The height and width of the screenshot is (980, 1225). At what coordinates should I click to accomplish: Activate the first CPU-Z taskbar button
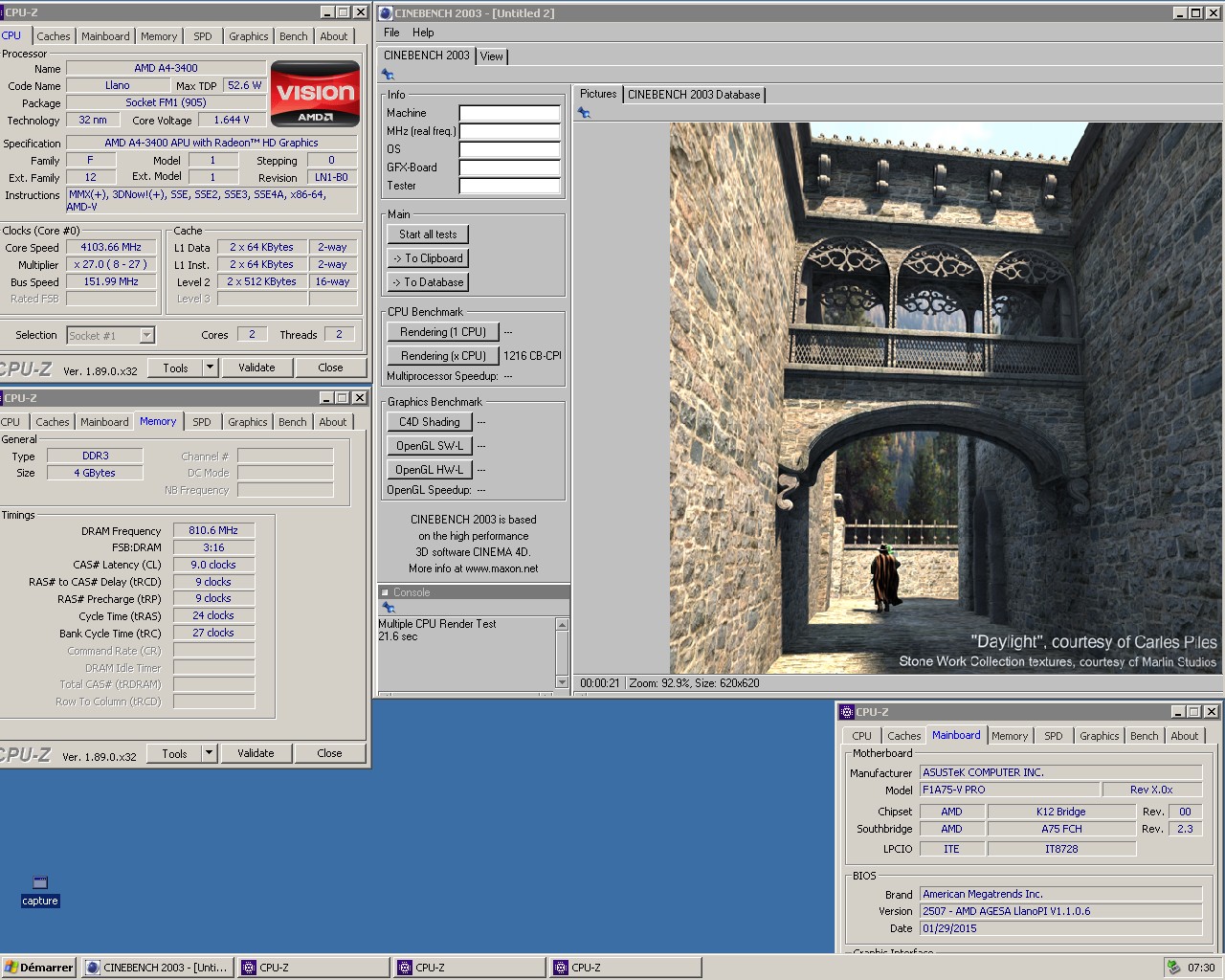[x=314, y=968]
